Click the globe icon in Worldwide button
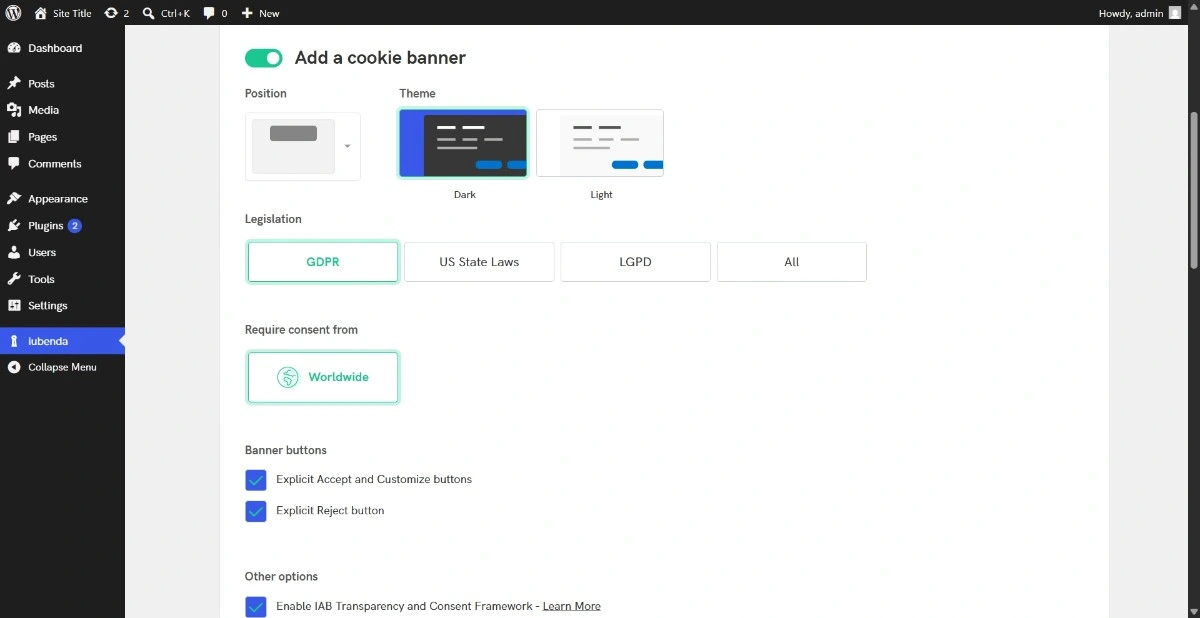Viewport: 1200px width, 618px height. pos(288,377)
